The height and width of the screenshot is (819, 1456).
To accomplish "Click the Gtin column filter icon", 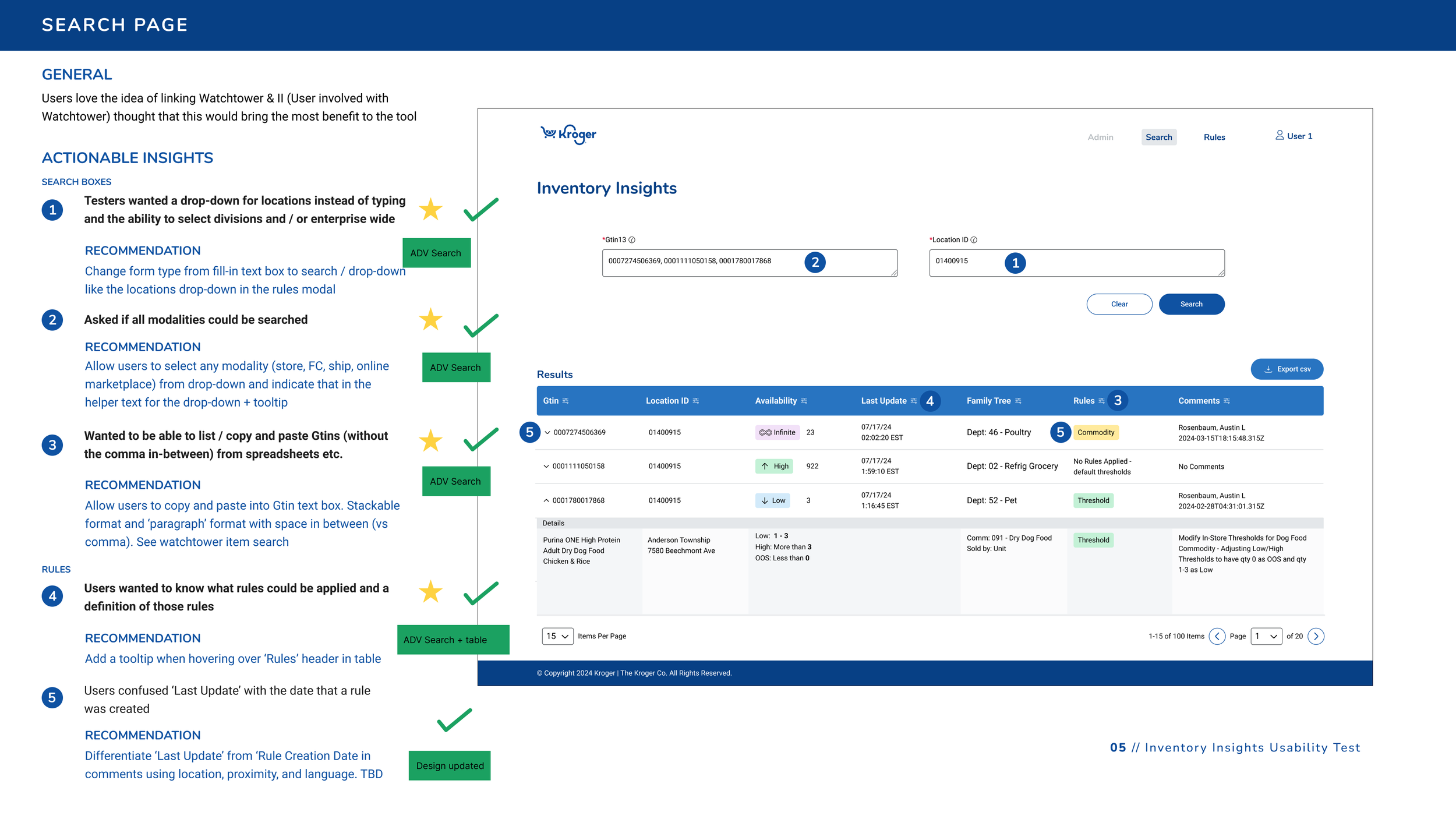I will (x=566, y=401).
